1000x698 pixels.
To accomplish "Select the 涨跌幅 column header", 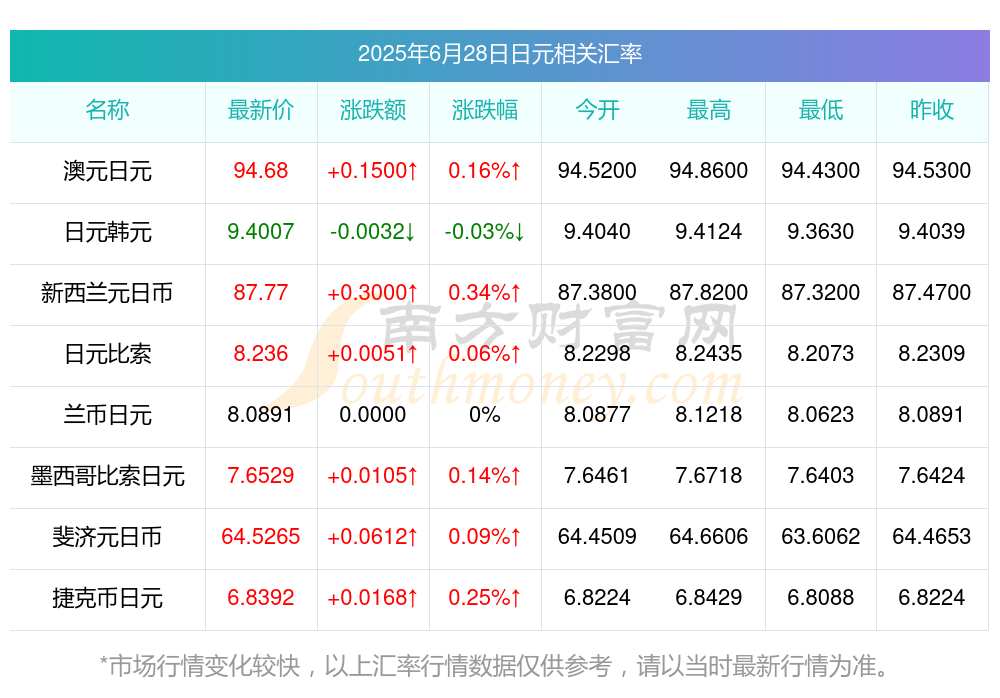I will point(485,110).
